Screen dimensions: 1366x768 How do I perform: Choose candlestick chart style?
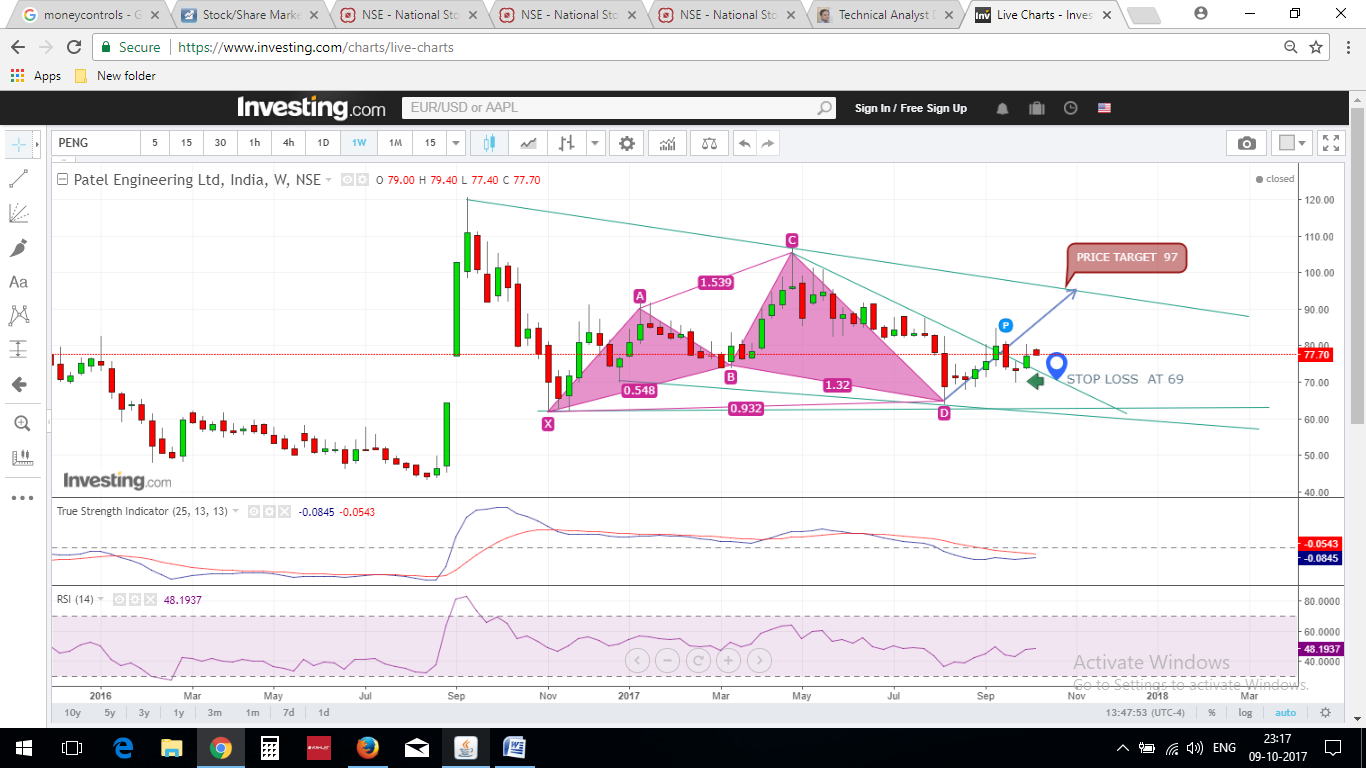point(489,143)
